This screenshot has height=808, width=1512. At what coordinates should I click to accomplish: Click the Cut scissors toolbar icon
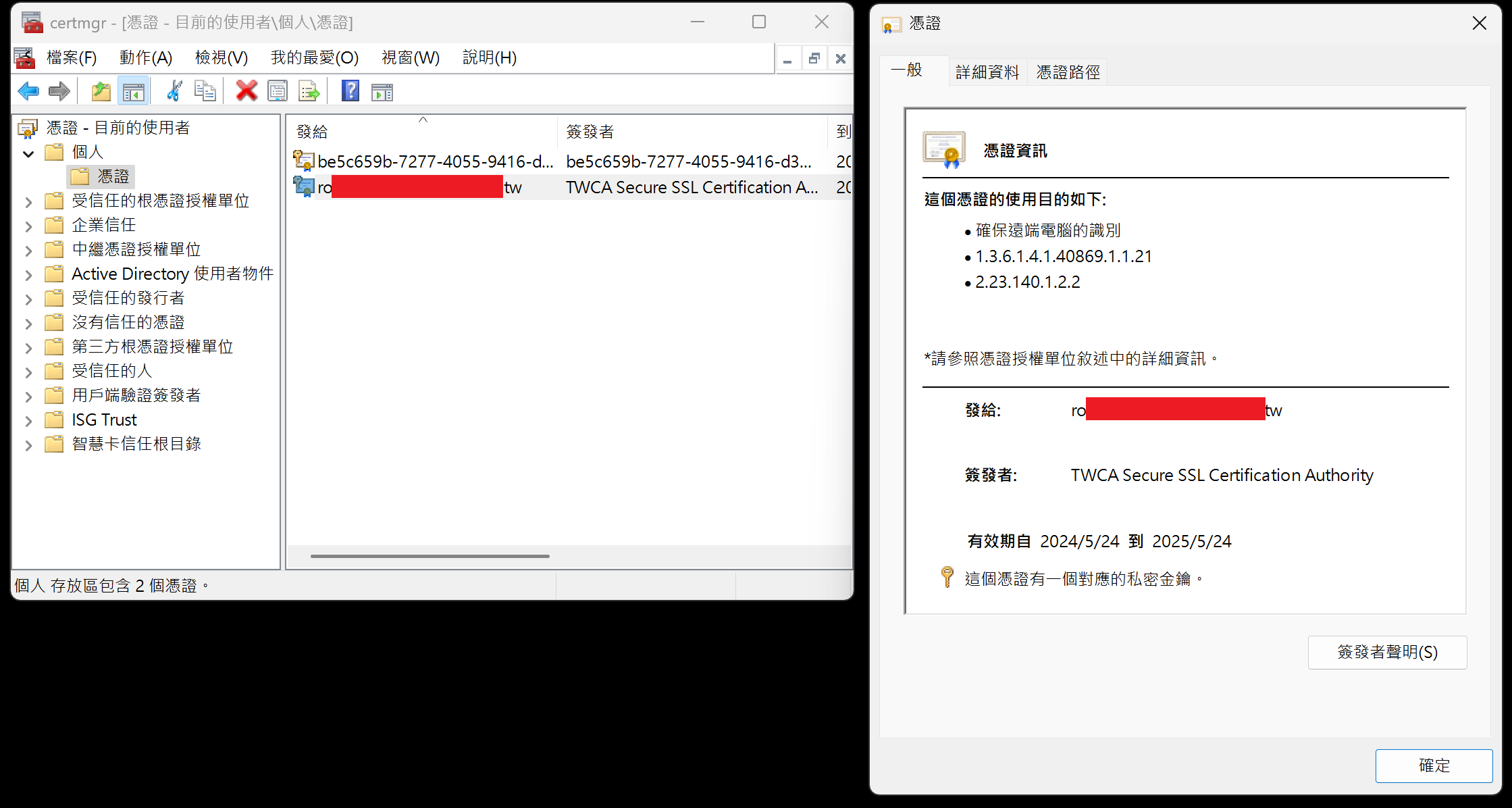click(x=174, y=91)
